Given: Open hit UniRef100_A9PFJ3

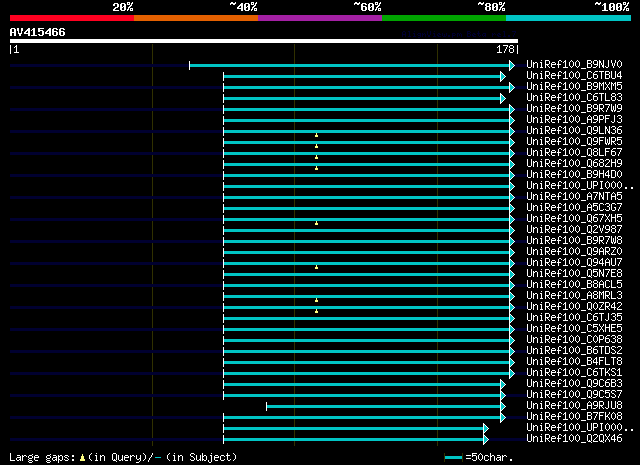Looking at the screenshot, I should click(574, 120).
